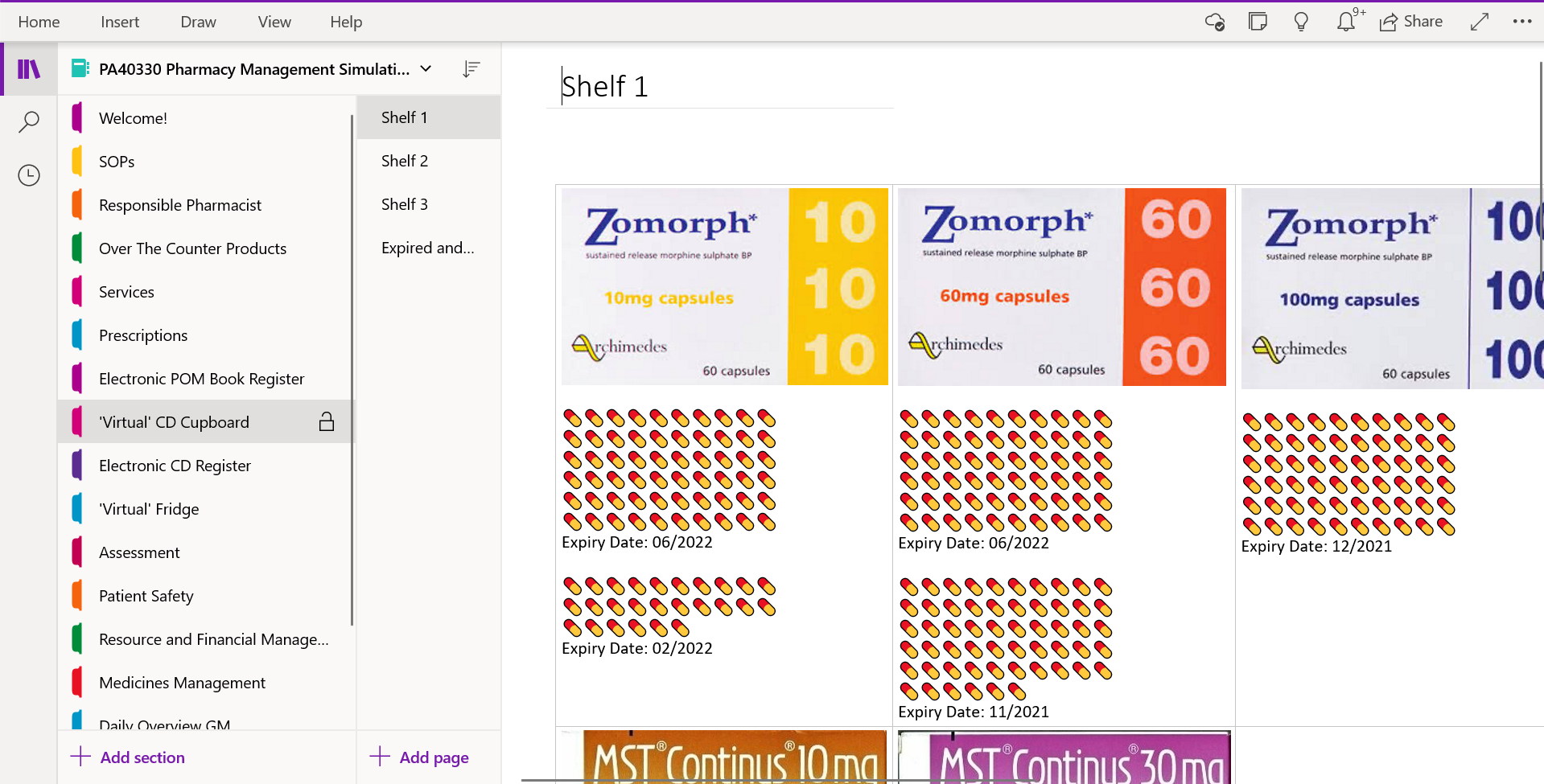This screenshot has width=1544, height=784.
Task: Open the more options ellipsis
Action: tap(1522, 22)
